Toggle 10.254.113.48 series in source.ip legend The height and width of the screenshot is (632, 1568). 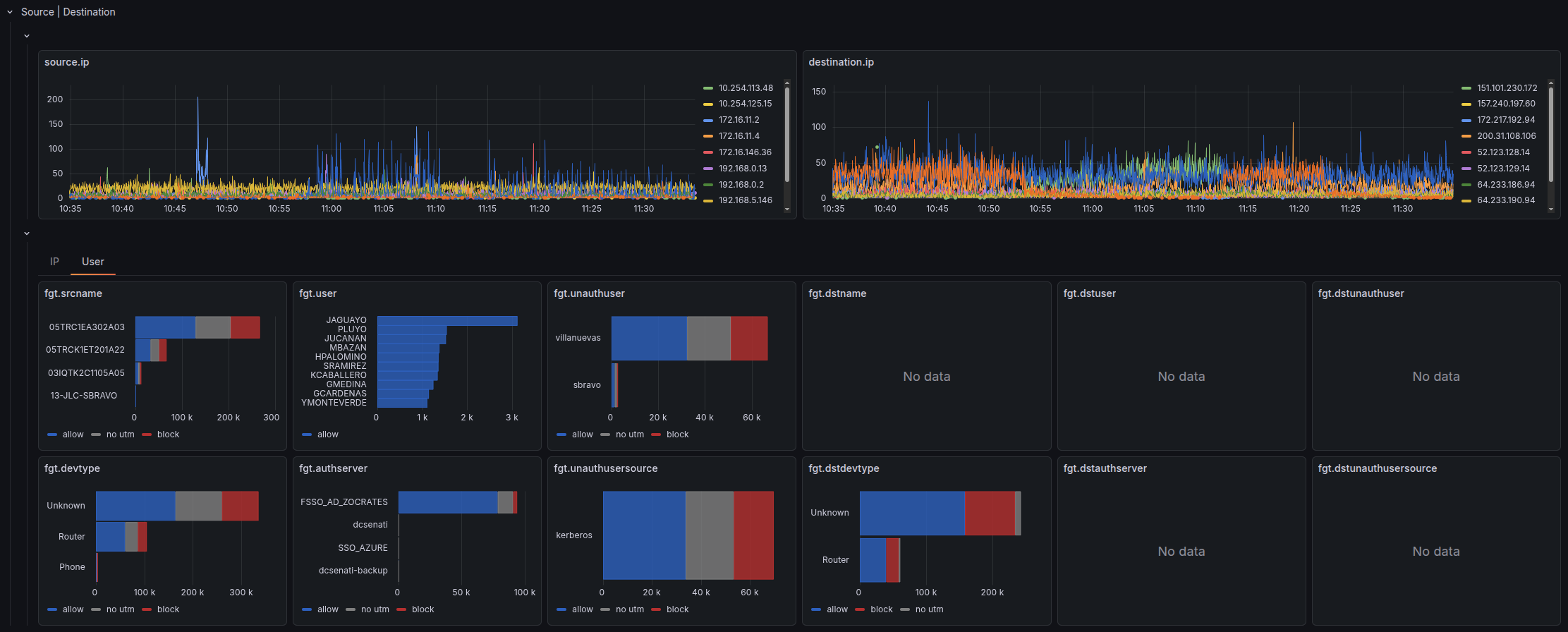(x=745, y=88)
